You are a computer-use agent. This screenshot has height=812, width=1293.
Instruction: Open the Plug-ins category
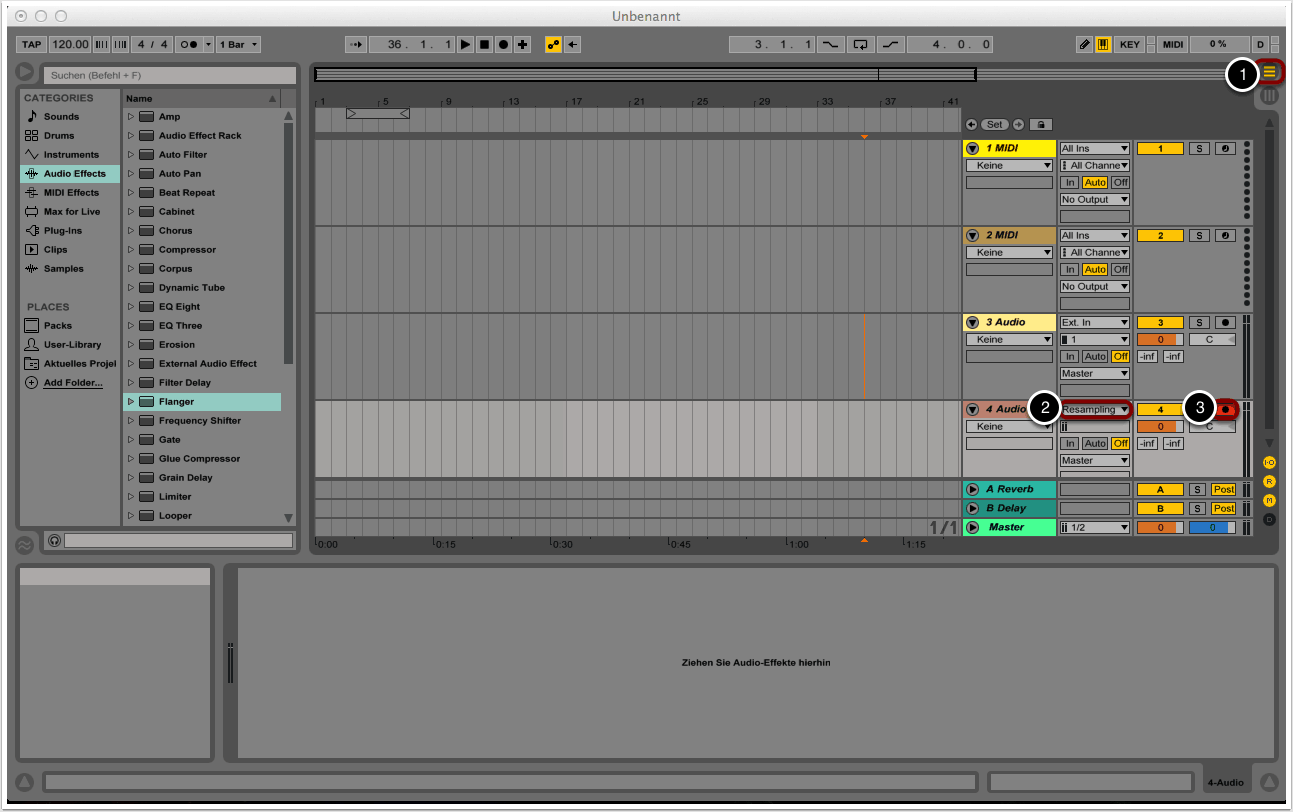tap(62, 231)
